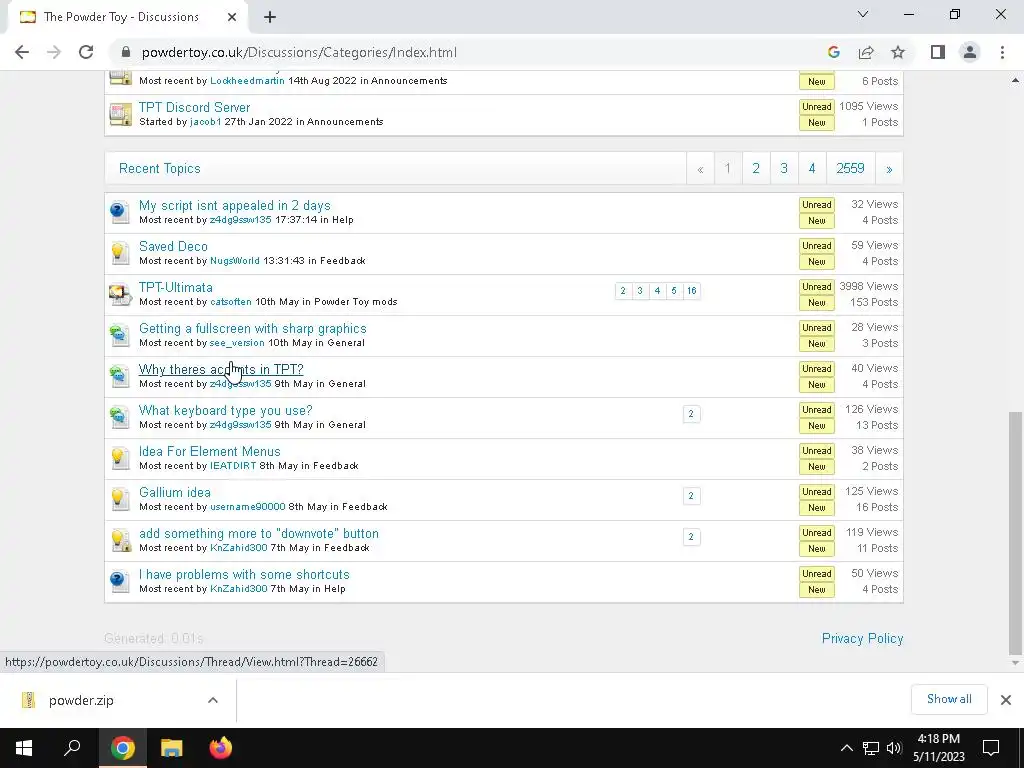Open page 2 of the 'Gallium idea' thread
The height and width of the screenshot is (768, 1024).
[x=691, y=496]
